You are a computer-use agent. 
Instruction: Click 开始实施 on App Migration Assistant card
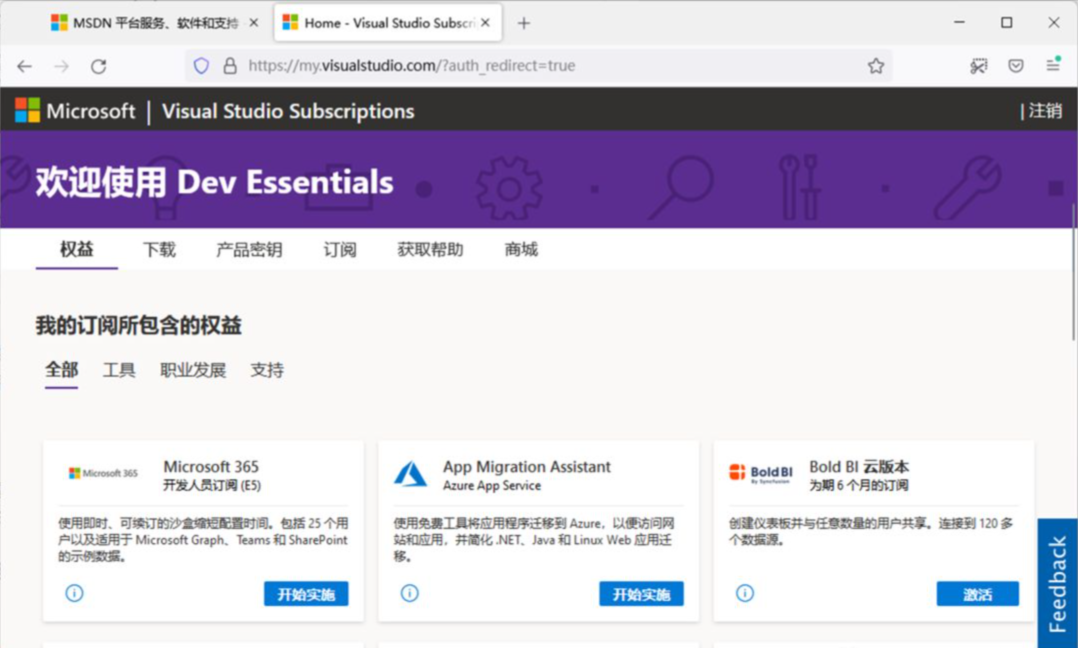[x=641, y=594]
